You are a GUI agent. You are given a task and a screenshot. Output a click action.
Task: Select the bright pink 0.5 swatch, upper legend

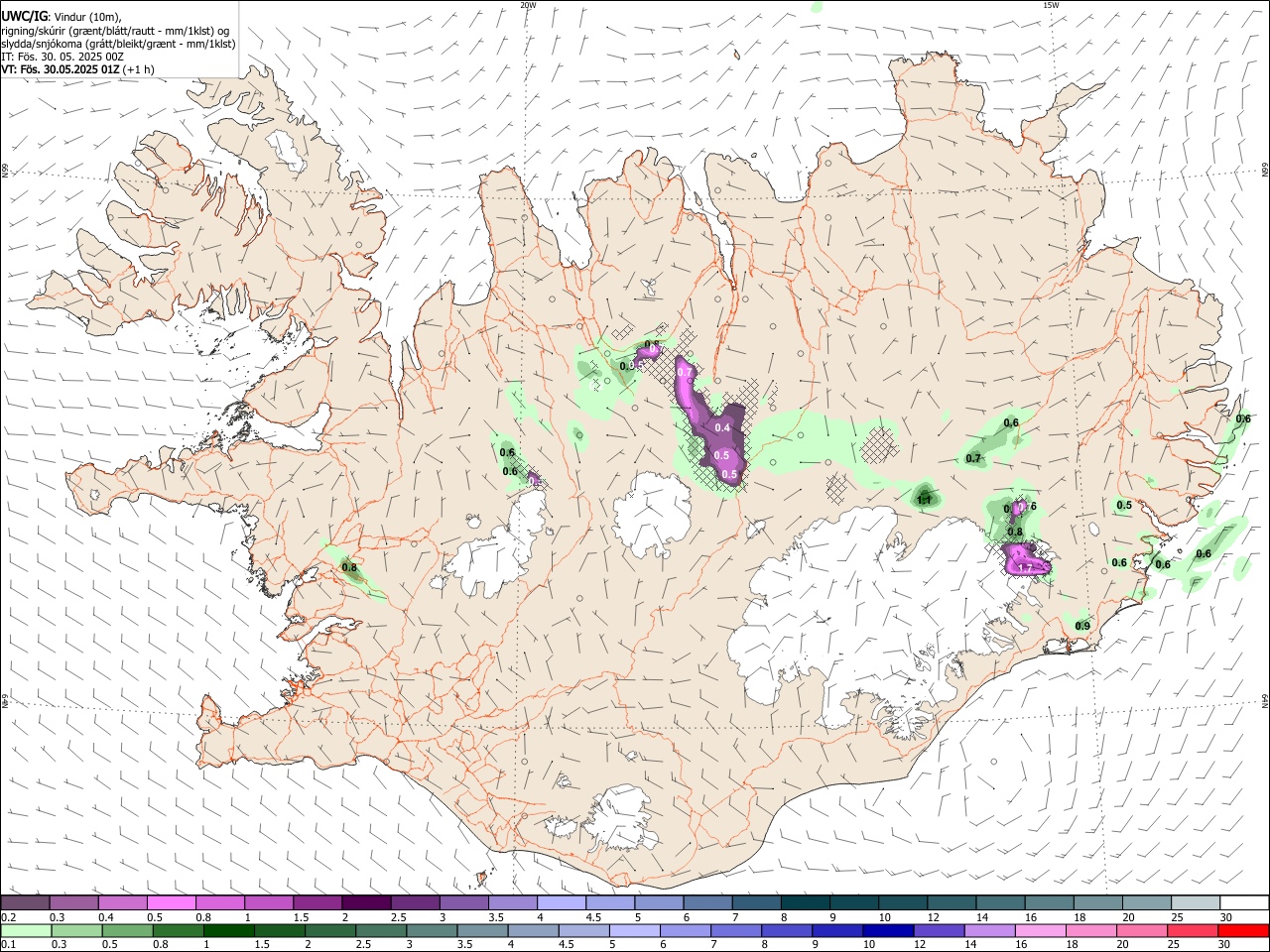(x=172, y=902)
